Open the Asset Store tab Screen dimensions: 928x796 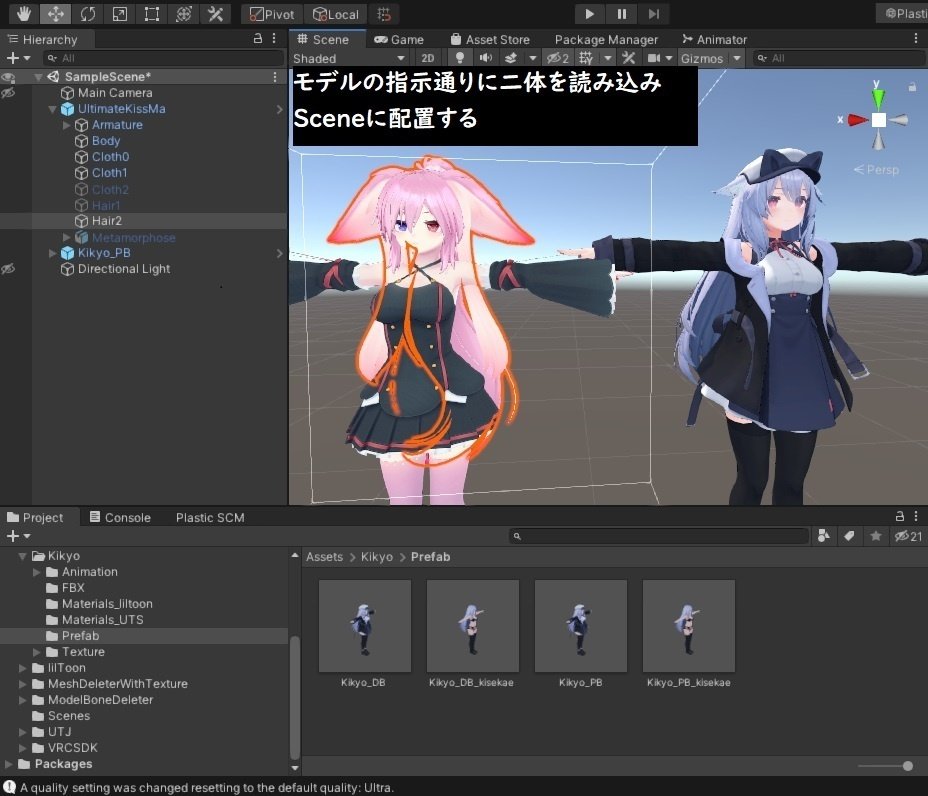point(489,40)
